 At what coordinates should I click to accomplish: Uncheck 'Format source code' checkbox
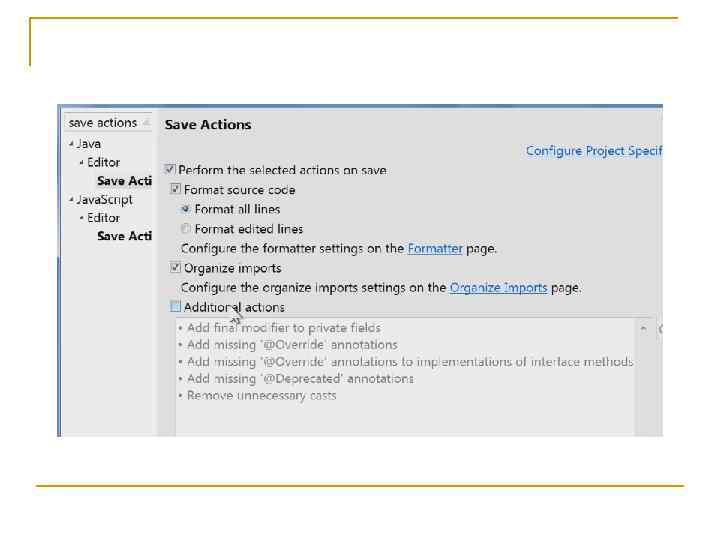176,190
